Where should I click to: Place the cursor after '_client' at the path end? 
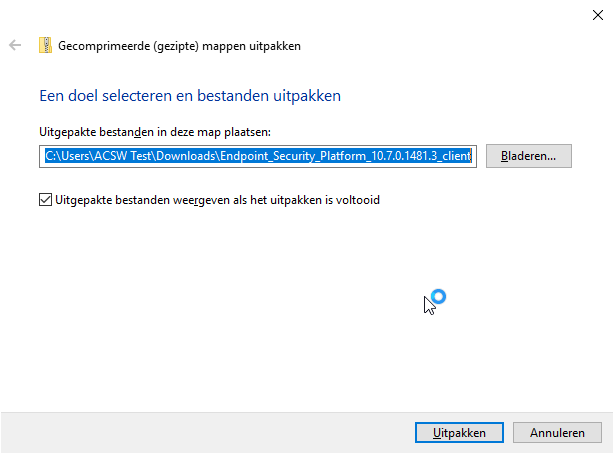click(x=472, y=156)
